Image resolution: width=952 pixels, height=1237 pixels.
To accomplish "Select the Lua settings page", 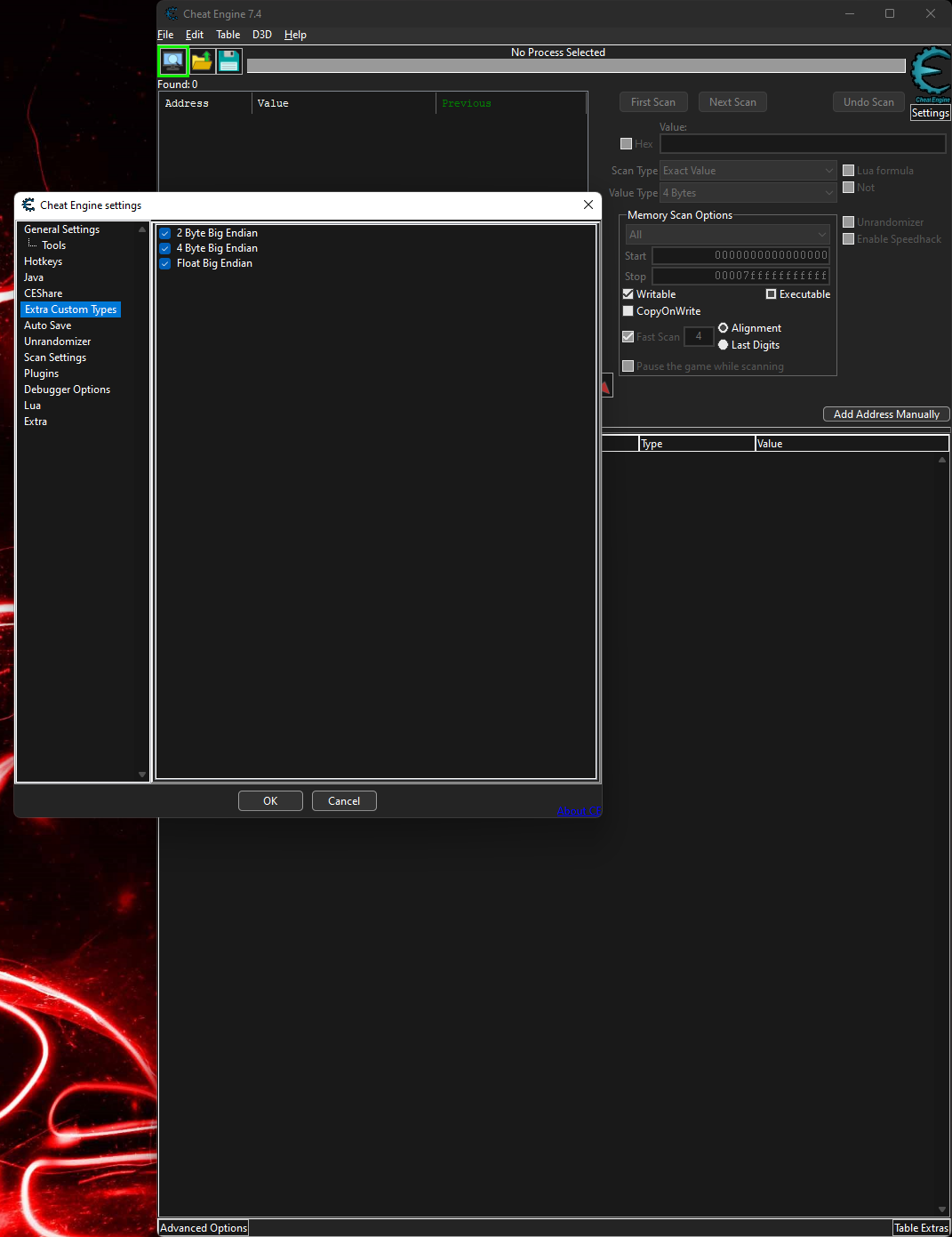I will click(32, 406).
